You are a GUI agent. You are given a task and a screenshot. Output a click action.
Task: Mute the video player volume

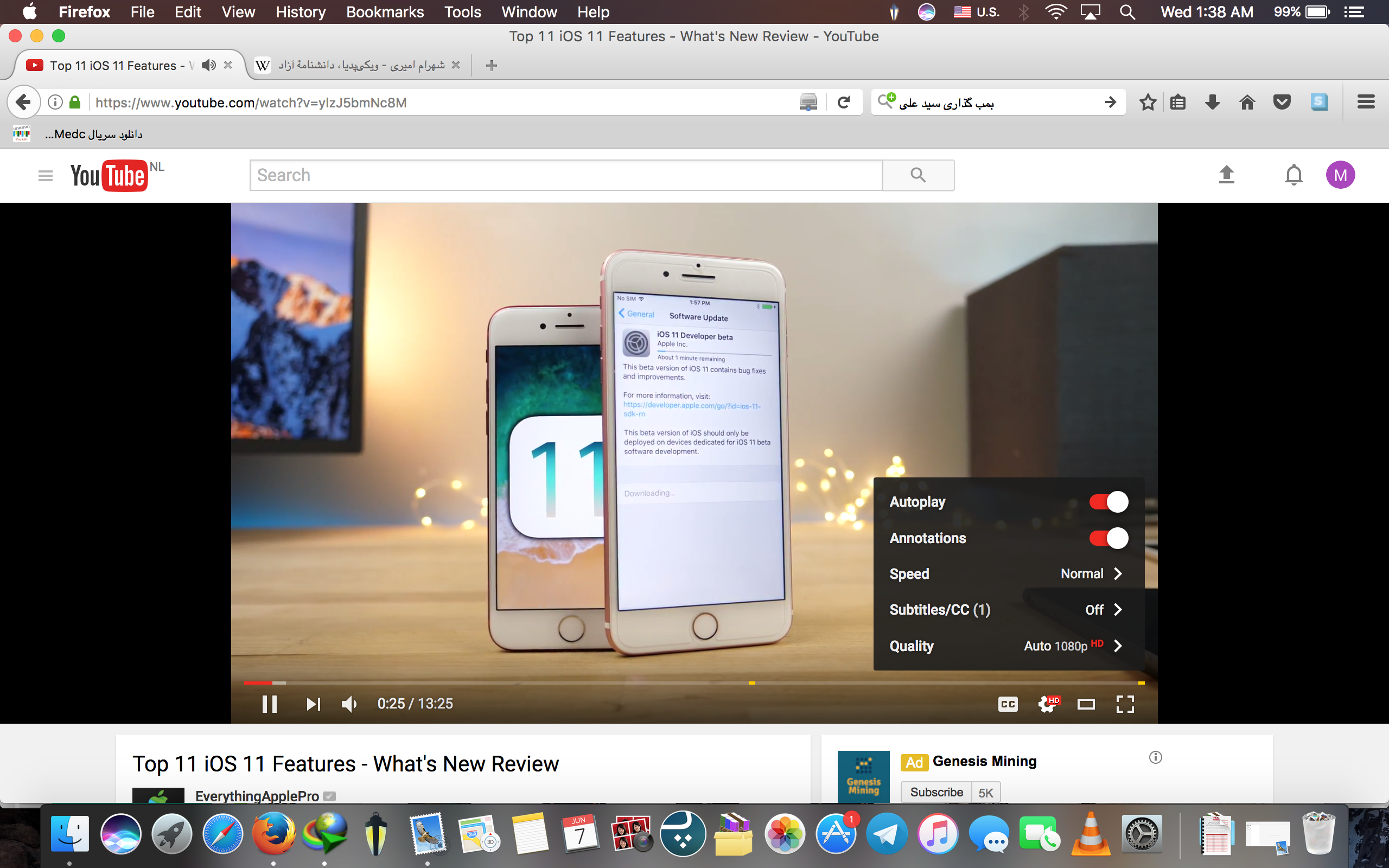(x=349, y=704)
